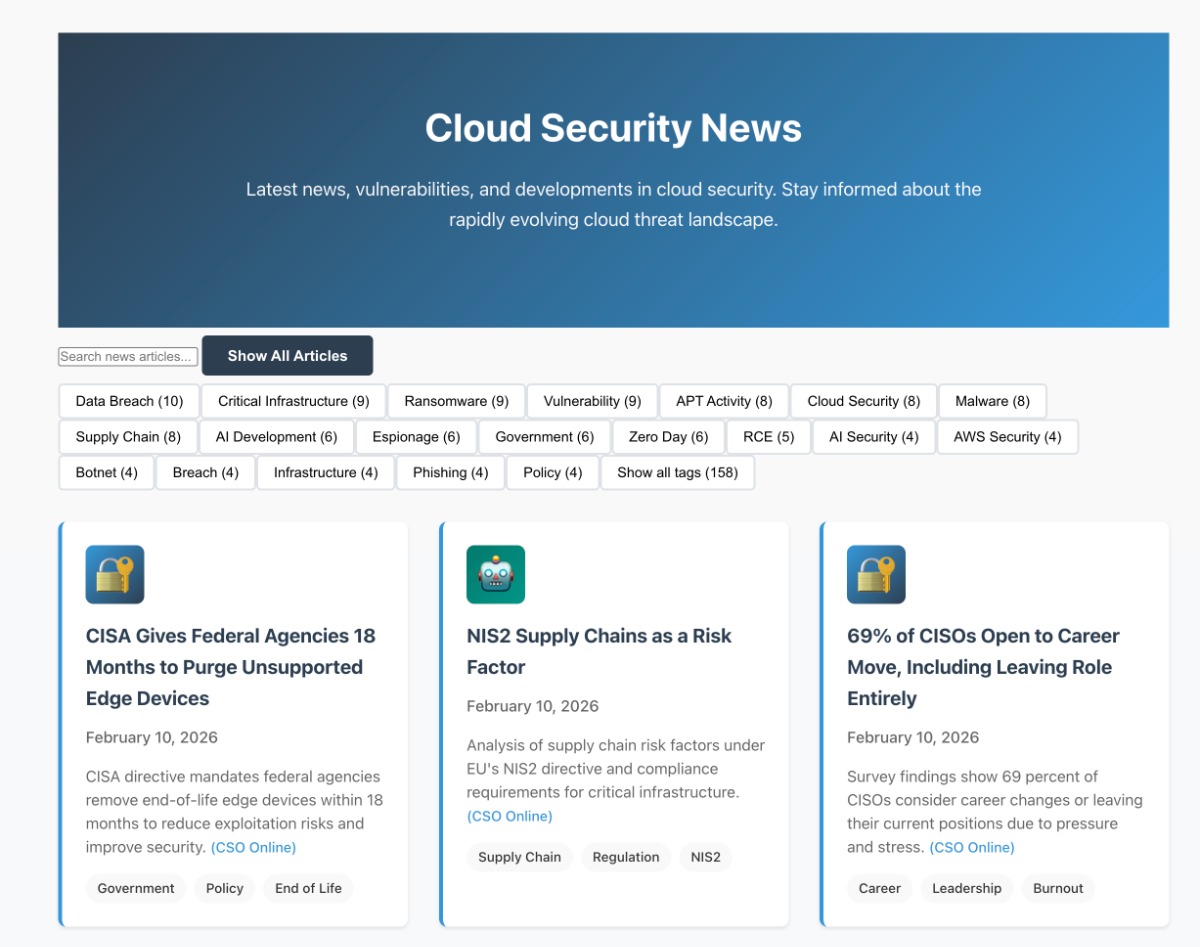Select the Phishing (4) filter tag
The width and height of the screenshot is (1200, 947).
[x=451, y=472]
